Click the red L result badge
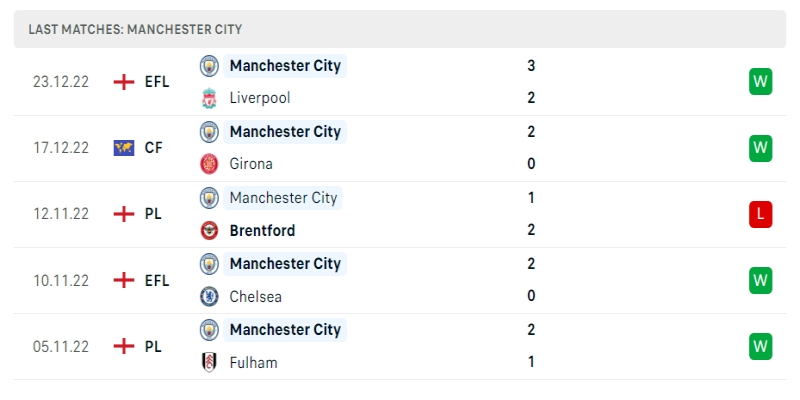Viewport: 800px width, 400px height. coord(761,214)
